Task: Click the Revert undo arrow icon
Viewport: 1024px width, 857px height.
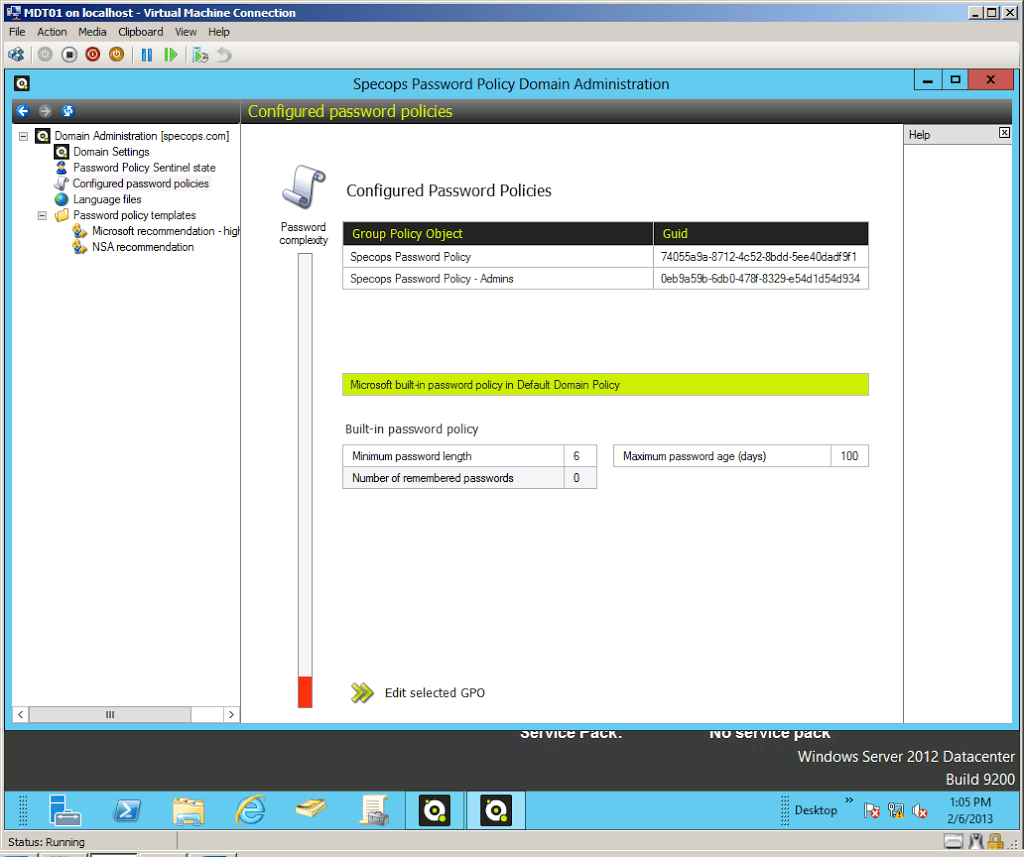Action: pos(224,55)
